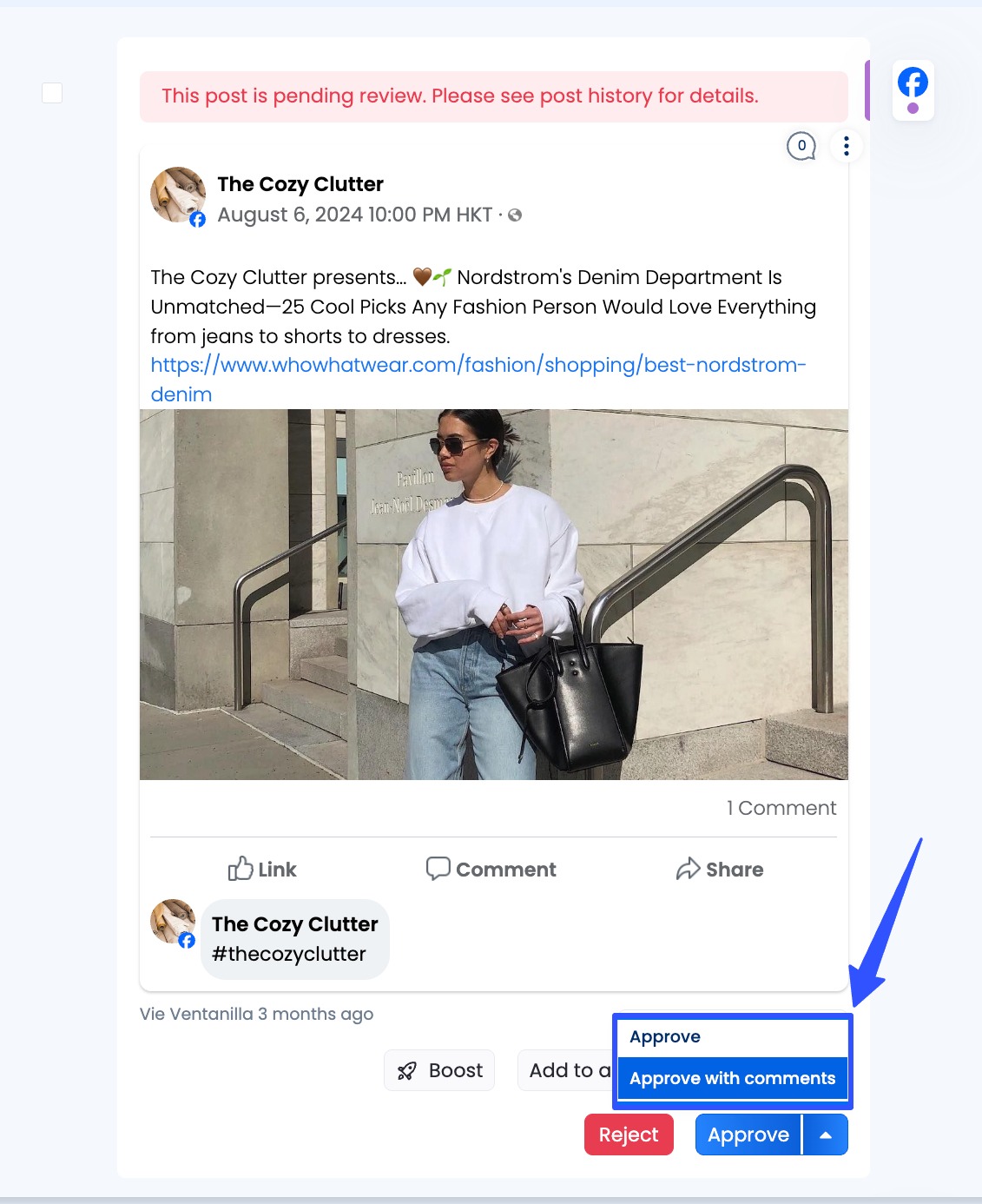Click the Boost button
Image resolution: width=982 pixels, height=1204 pixels.
(x=438, y=1070)
